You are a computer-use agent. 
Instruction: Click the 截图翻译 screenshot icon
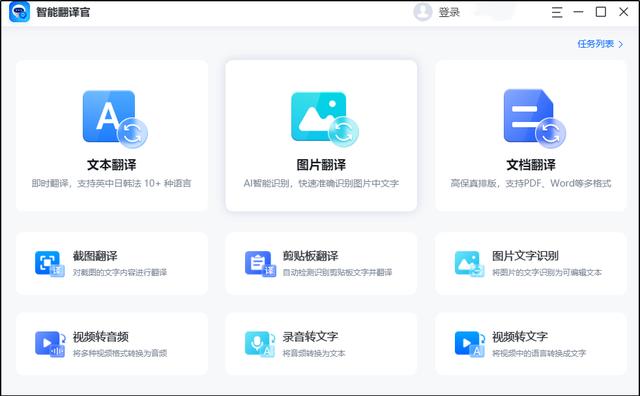pos(49,263)
